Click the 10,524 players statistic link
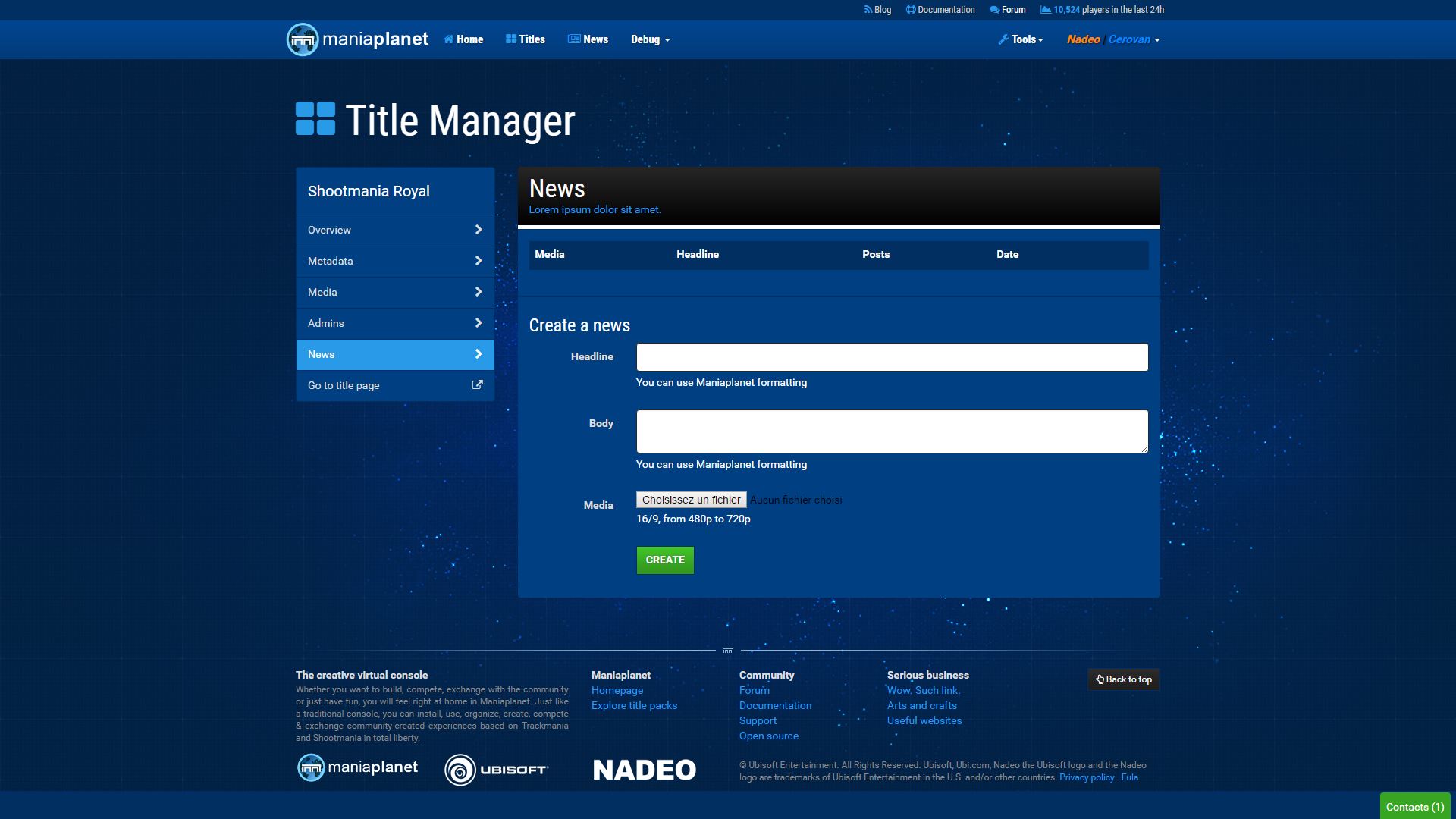Screen dimensions: 1456x819 1102,10
